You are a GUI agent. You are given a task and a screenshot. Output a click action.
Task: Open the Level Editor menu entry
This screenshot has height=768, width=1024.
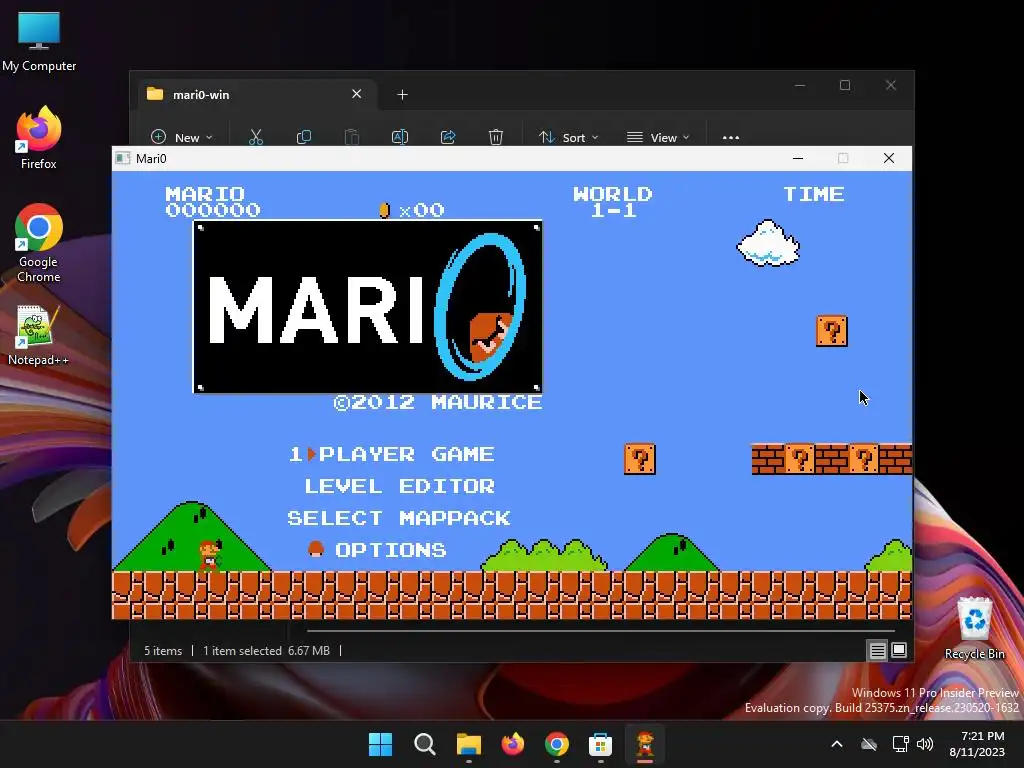400,486
